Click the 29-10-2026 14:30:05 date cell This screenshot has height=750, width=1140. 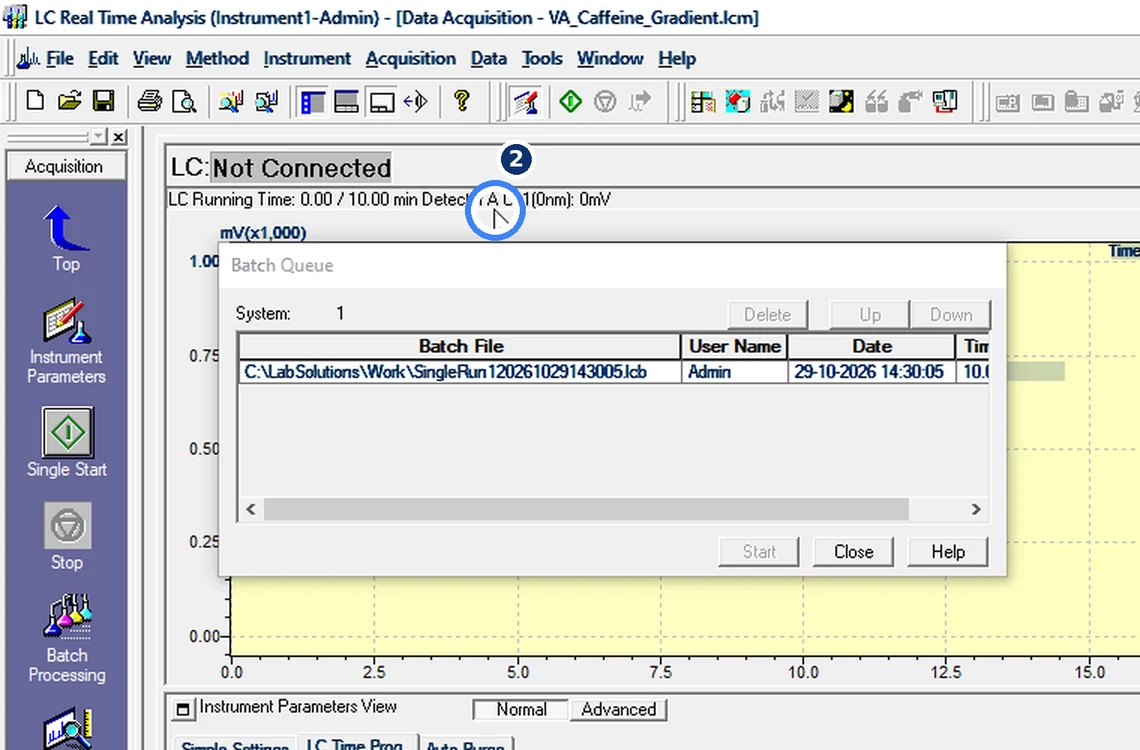point(871,371)
